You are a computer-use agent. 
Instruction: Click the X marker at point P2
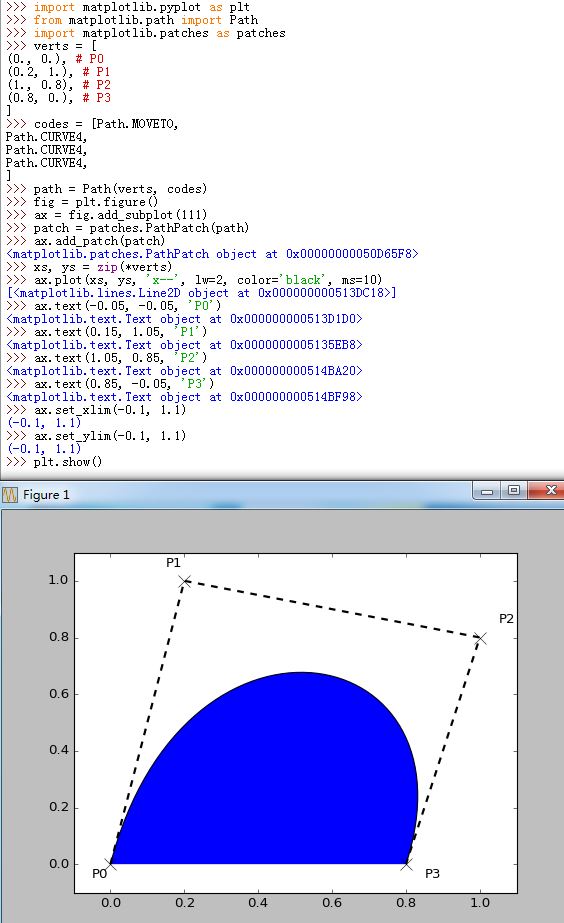pos(480,638)
